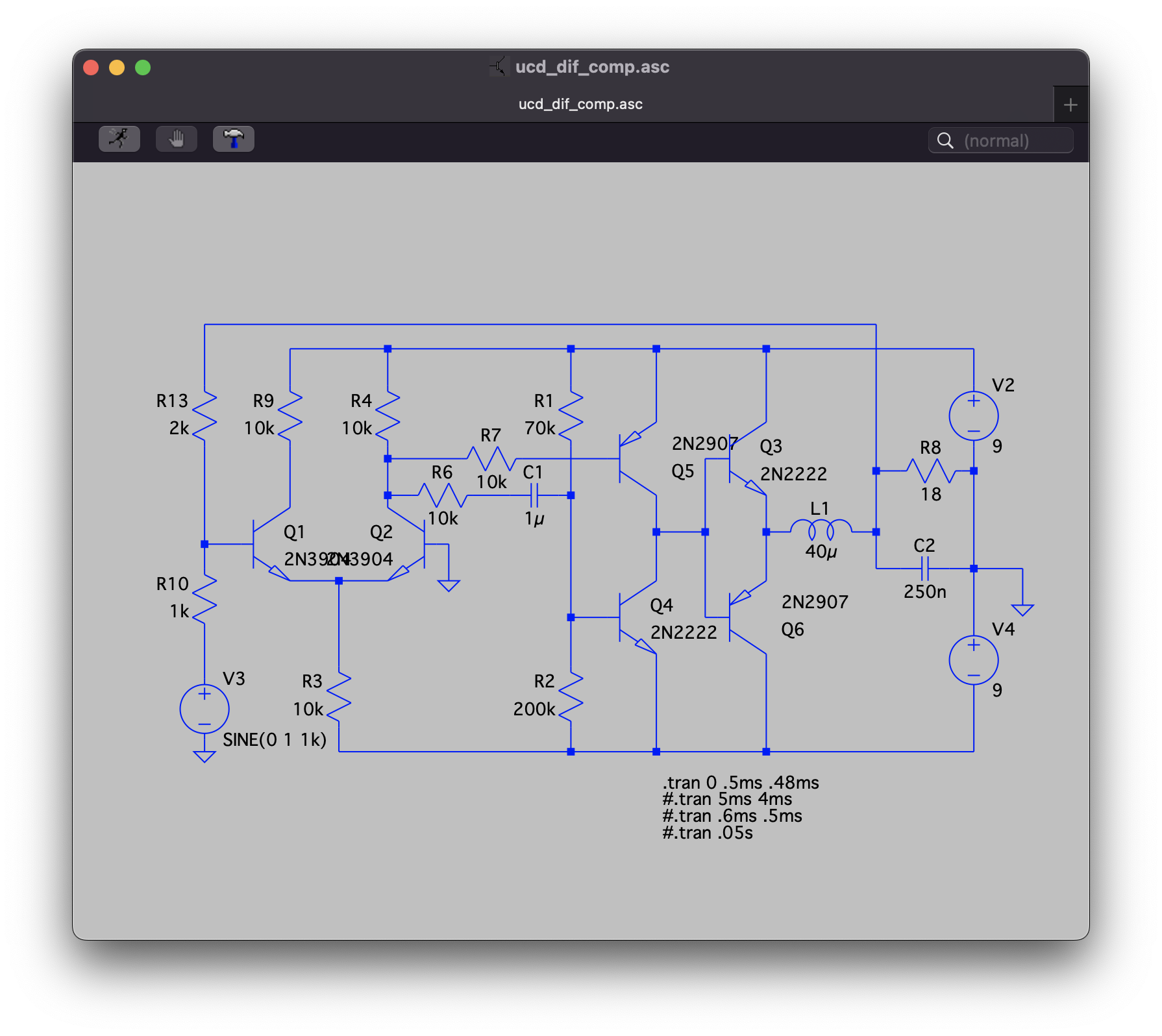
Task: Click resistor R9 symbol
Action: [x=290, y=416]
